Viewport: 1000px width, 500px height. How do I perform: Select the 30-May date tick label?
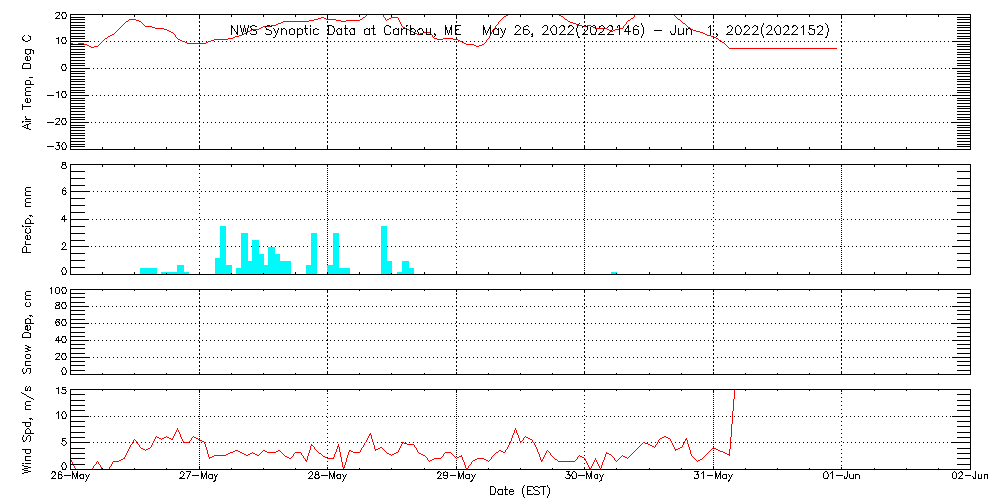(x=585, y=477)
